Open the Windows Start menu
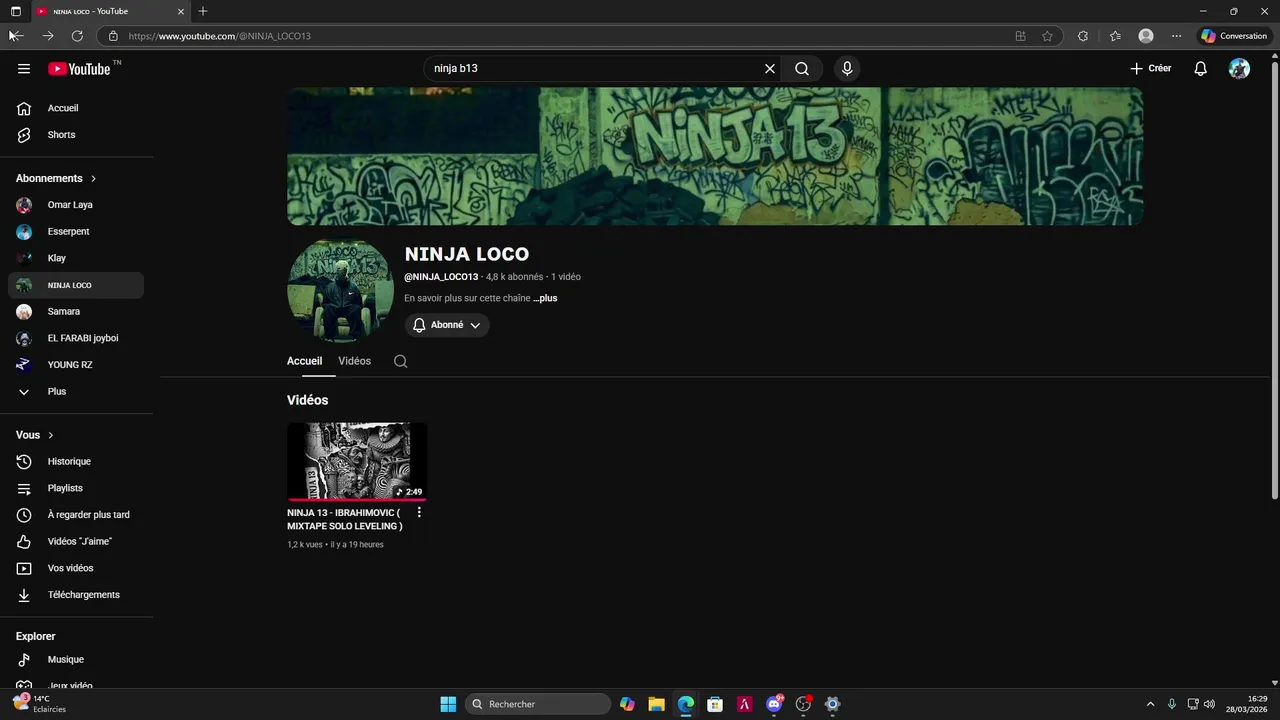1280x720 pixels. (x=448, y=704)
